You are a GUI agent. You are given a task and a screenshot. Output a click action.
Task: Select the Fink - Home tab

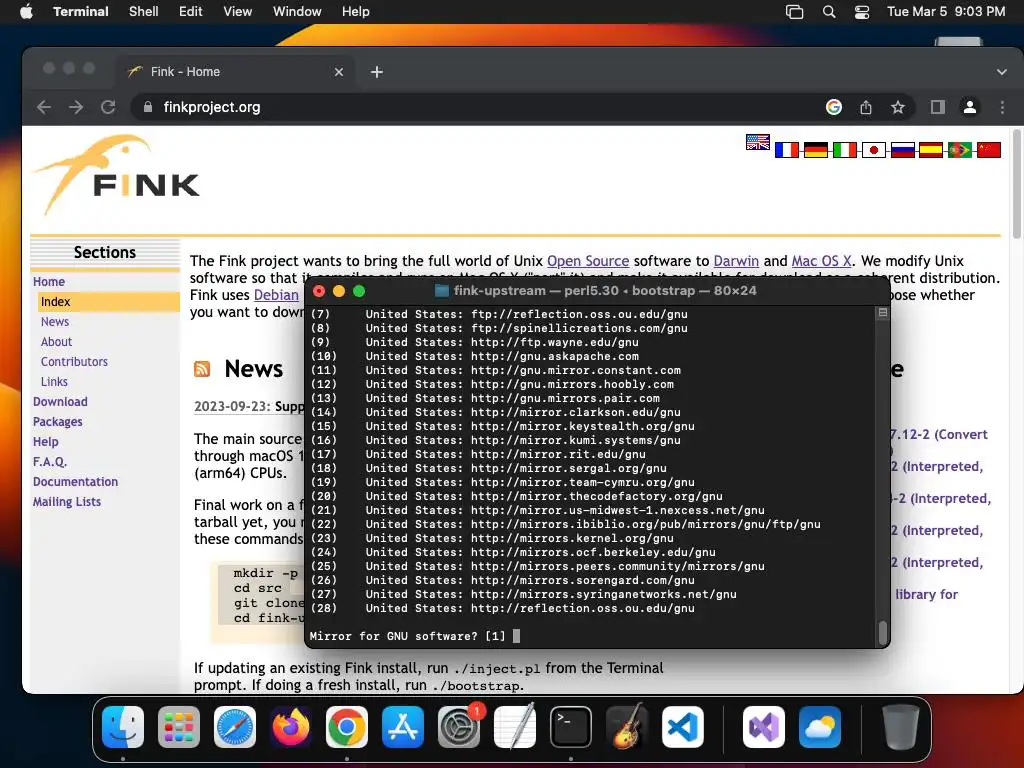click(x=235, y=72)
